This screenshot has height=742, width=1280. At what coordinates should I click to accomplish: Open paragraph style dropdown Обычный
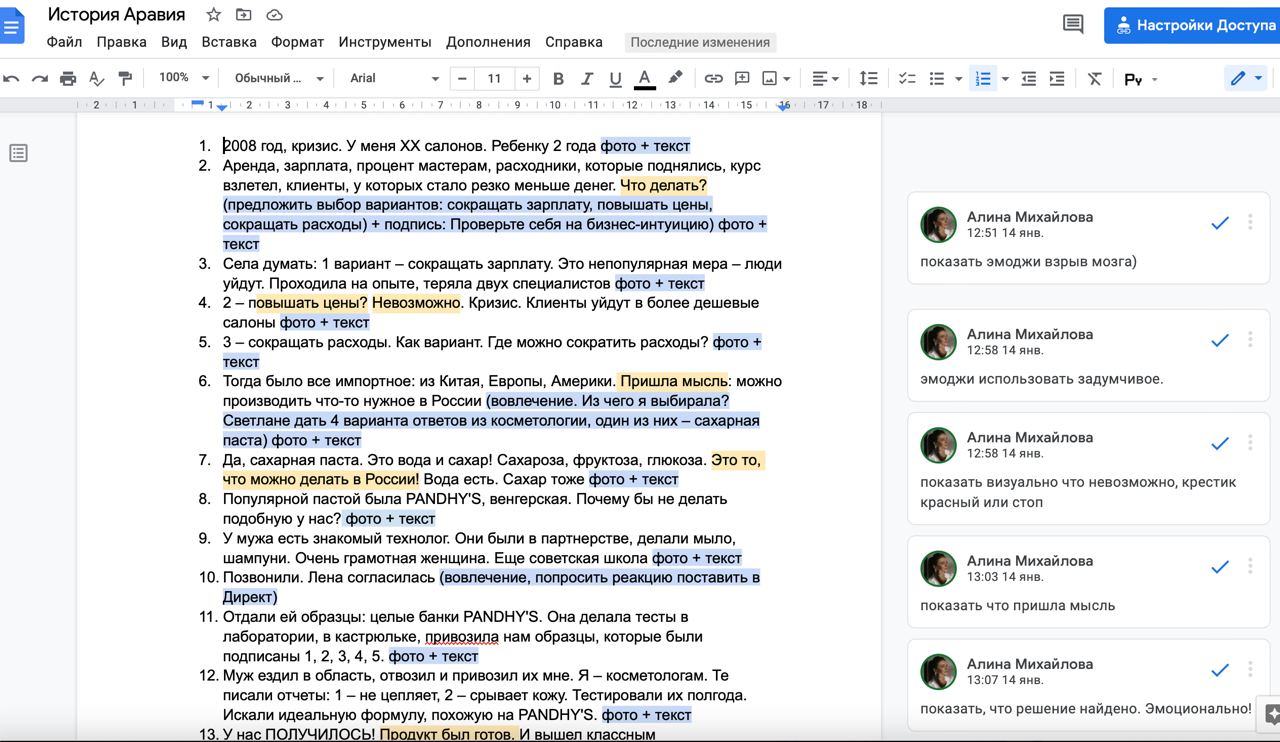(278, 78)
